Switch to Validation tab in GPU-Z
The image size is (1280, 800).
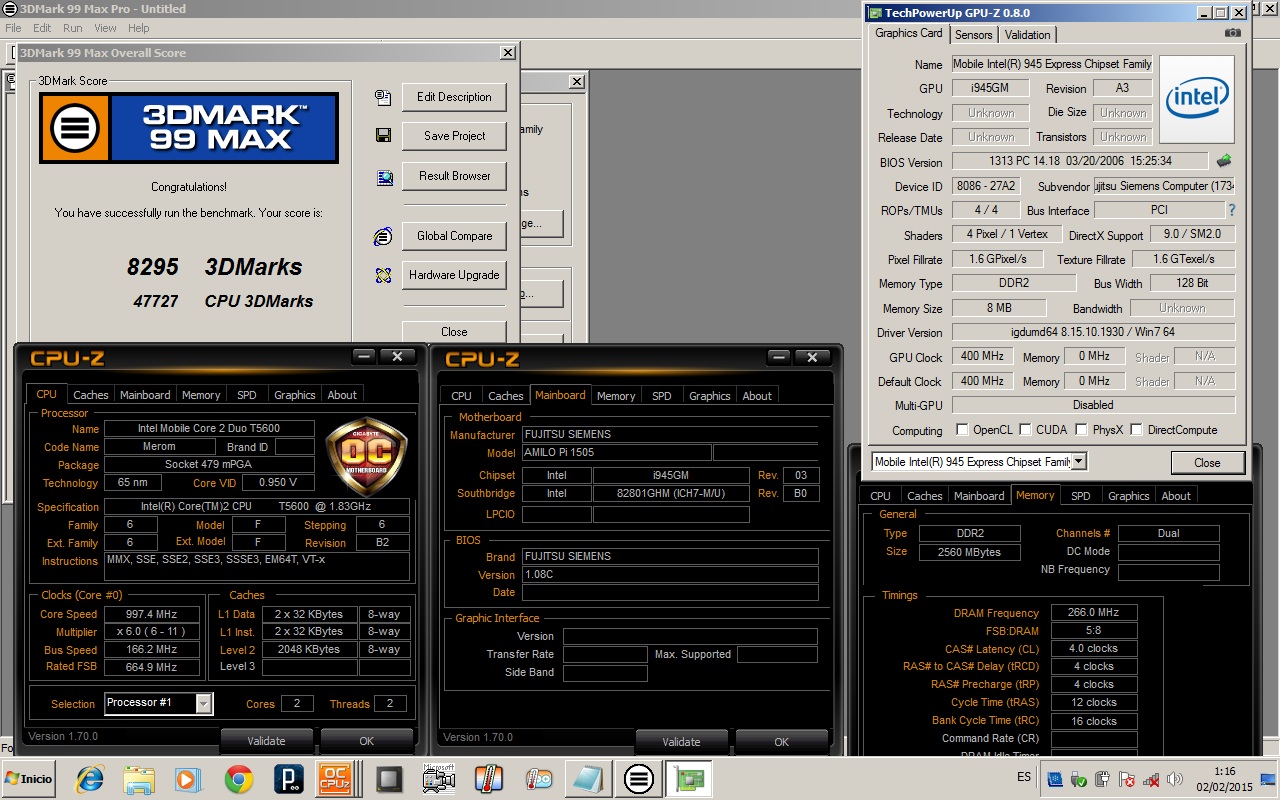(x=1027, y=34)
